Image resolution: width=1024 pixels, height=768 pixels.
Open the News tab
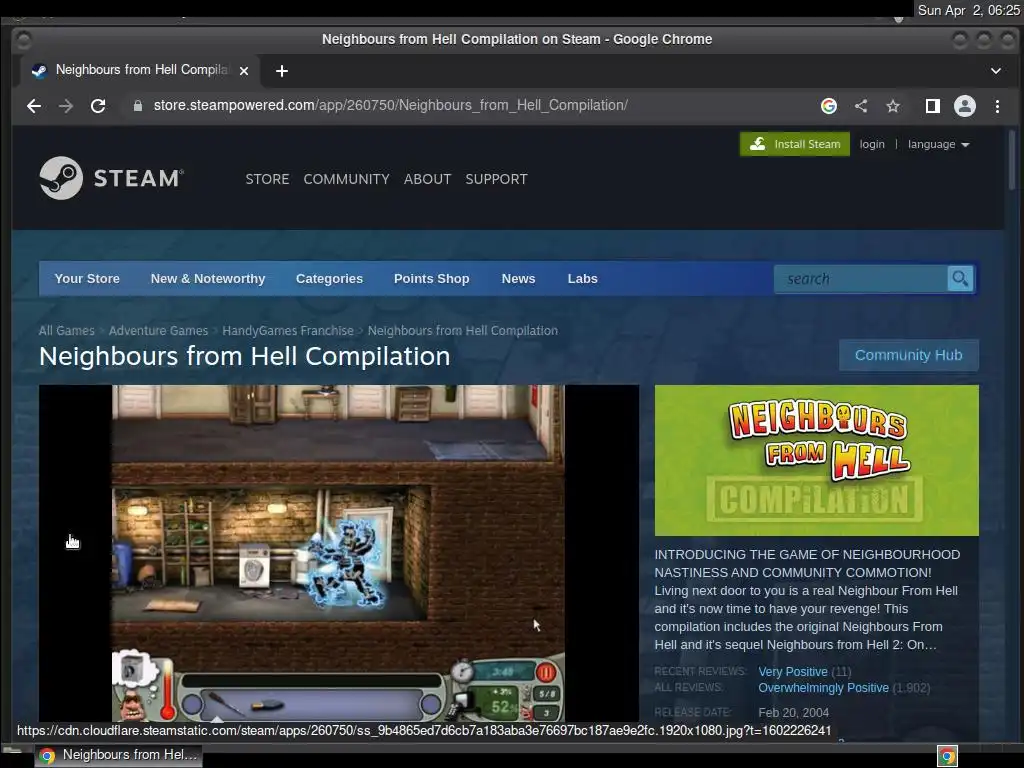pyautogui.click(x=519, y=279)
